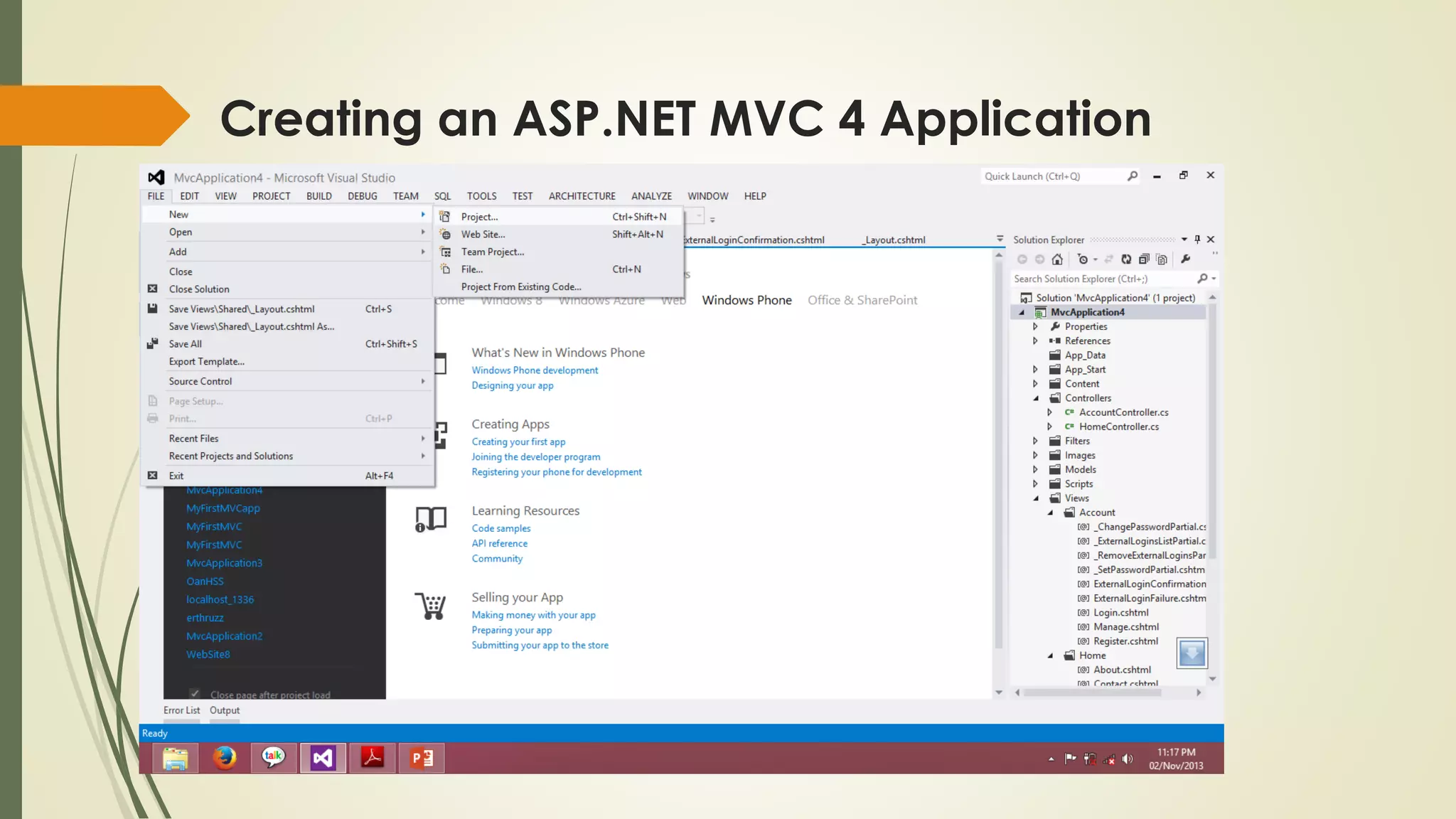Select Project From Existing Code...
Image resolution: width=1456 pixels, height=819 pixels.
(558, 287)
